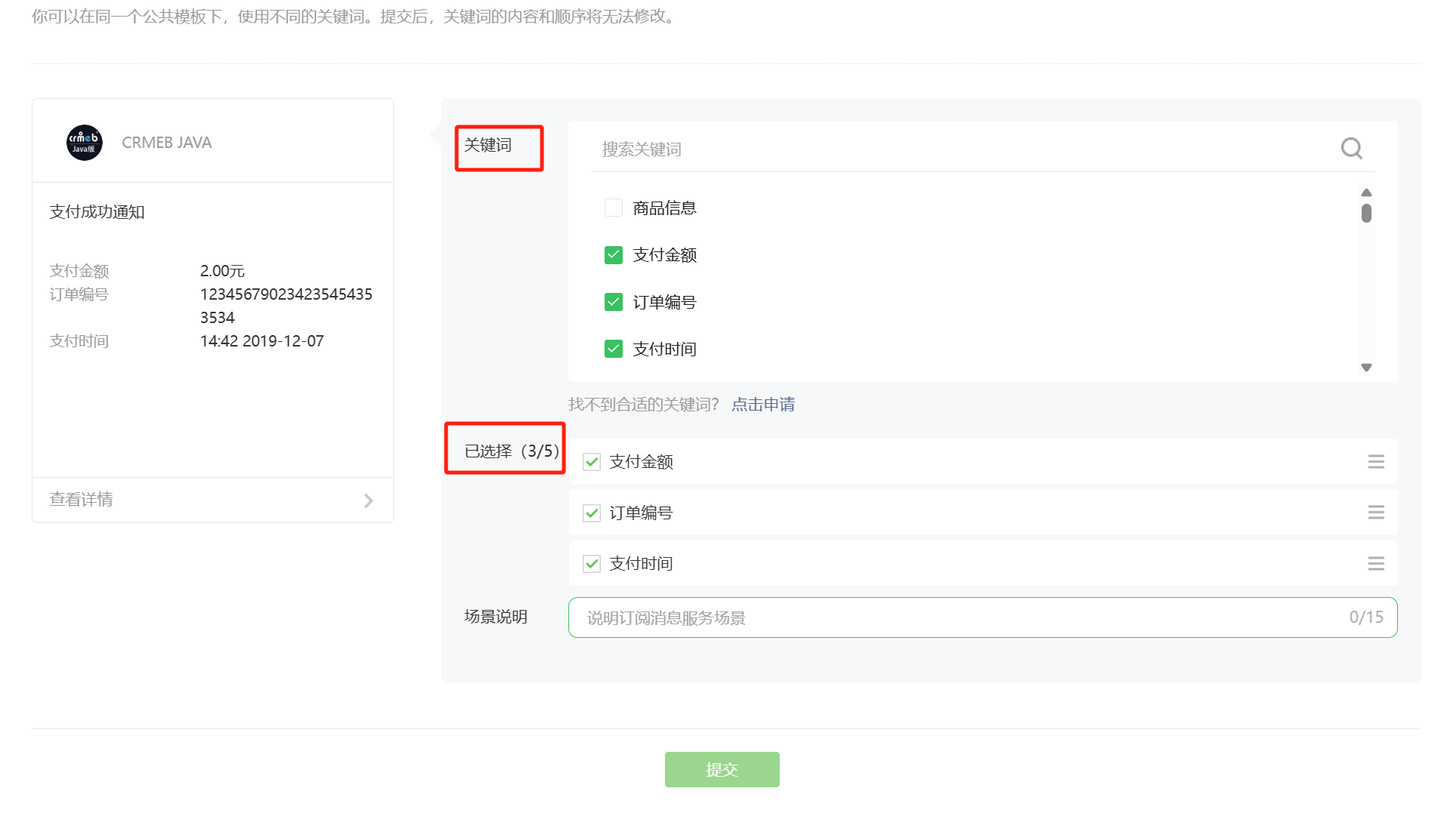1456x816 pixels.
Task: Click the keyword list scroll-down arrow
Action: 1365,368
